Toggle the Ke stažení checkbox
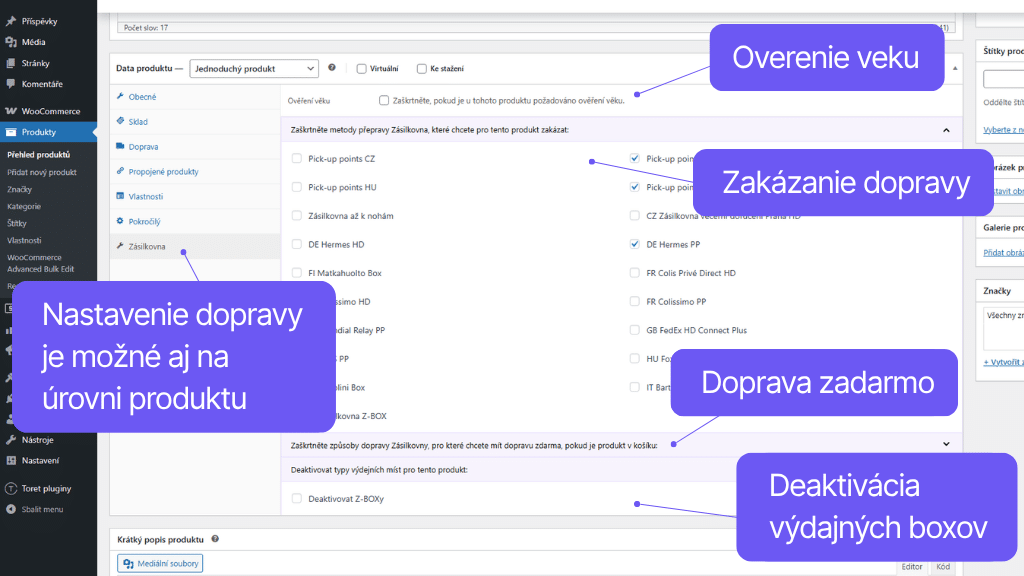This screenshot has height=576, width=1024. coord(422,69)
